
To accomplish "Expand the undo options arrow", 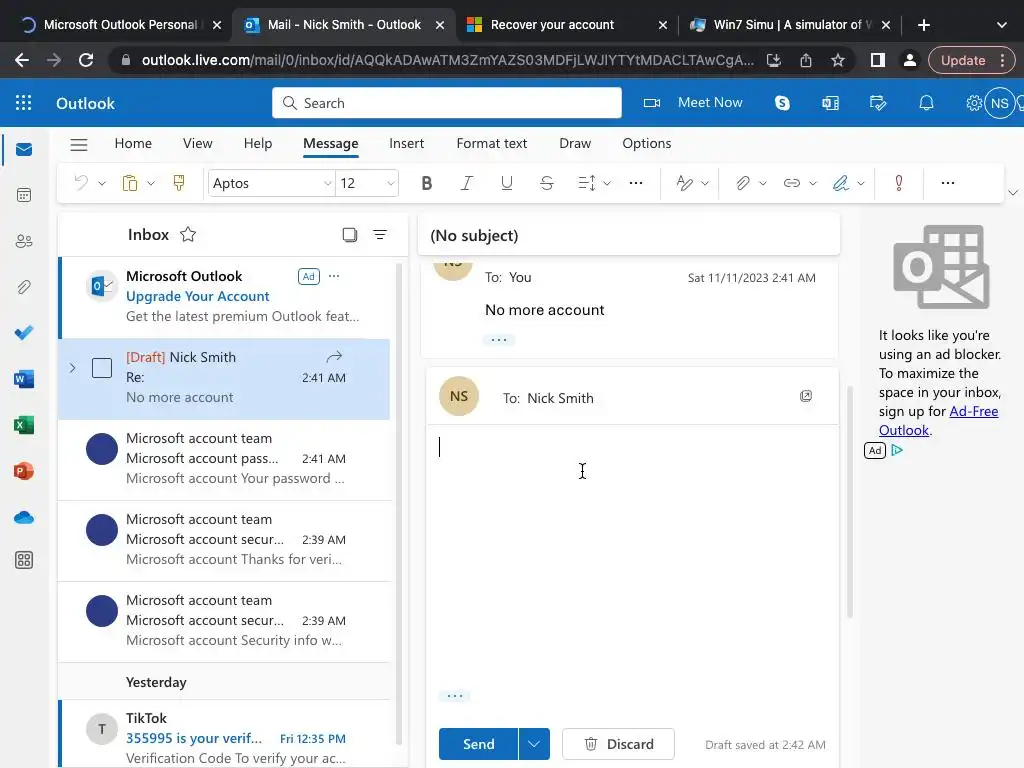I will (102, 184).
